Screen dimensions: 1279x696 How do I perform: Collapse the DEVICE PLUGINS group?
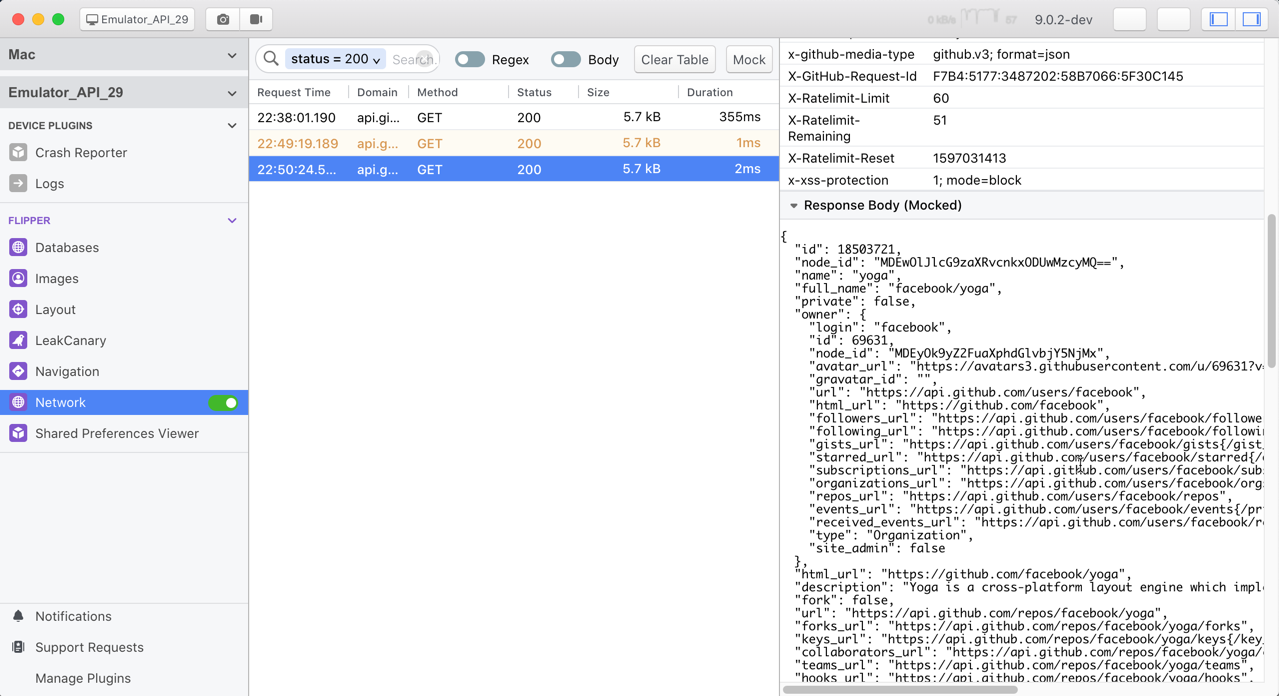pyautogui.click(x=232, y=126)
